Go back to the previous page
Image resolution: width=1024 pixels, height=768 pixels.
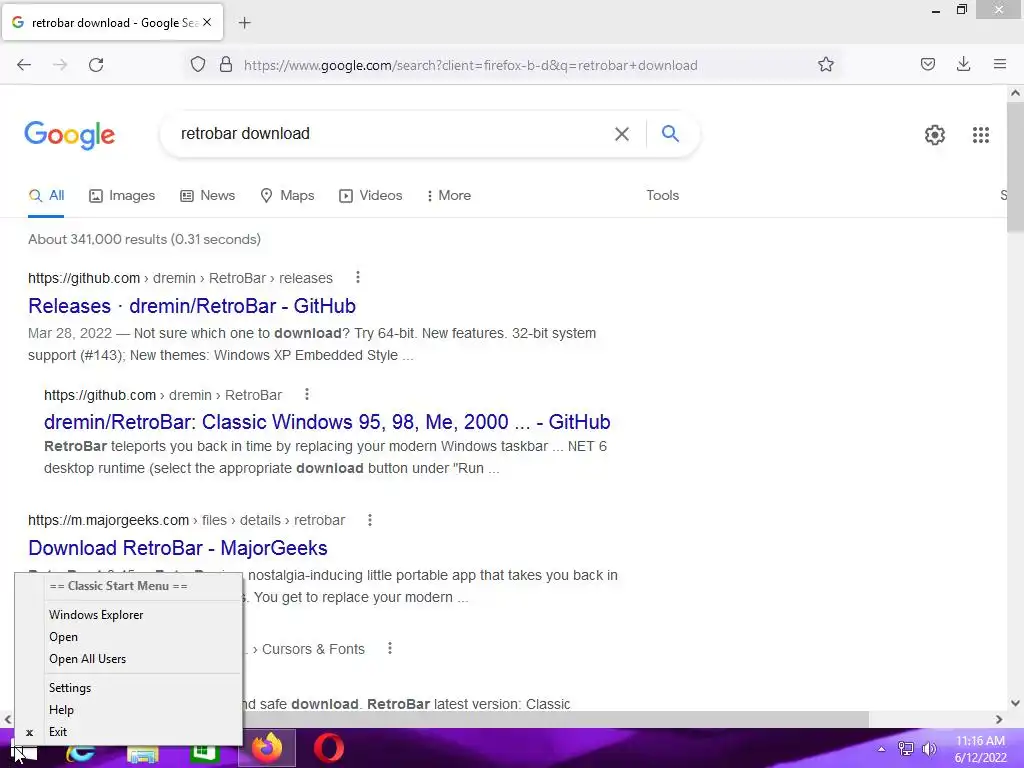click(x=24, y=65)
